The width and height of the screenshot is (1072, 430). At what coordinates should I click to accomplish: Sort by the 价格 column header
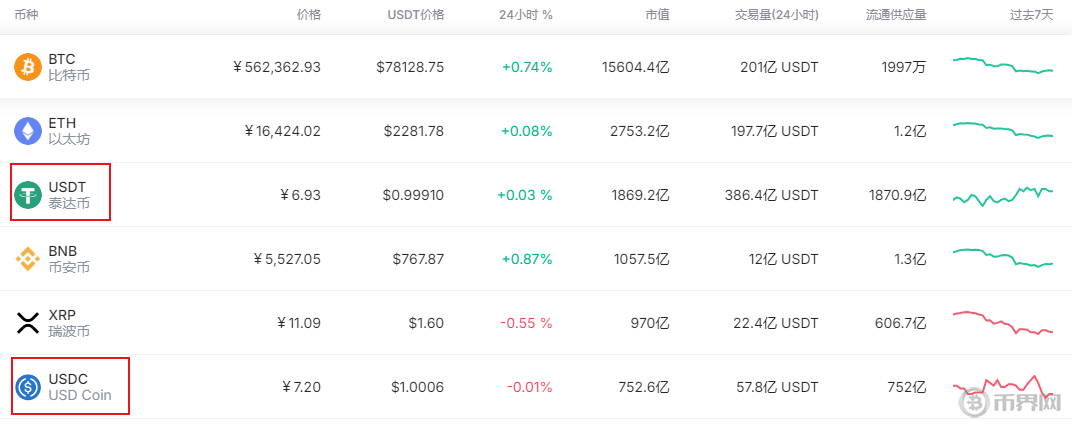pyautogui.click(x=308, y=16)
